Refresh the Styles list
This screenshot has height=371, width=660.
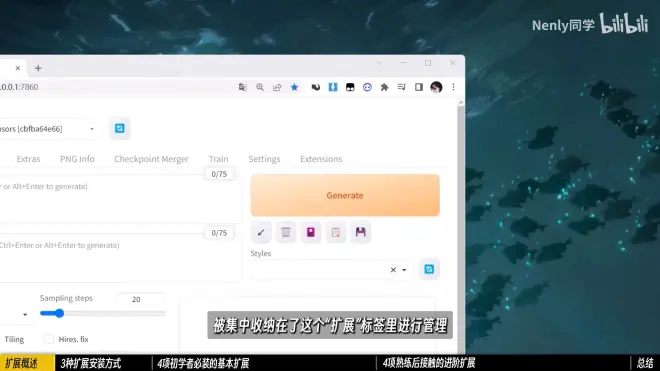(x=429, y=269)
